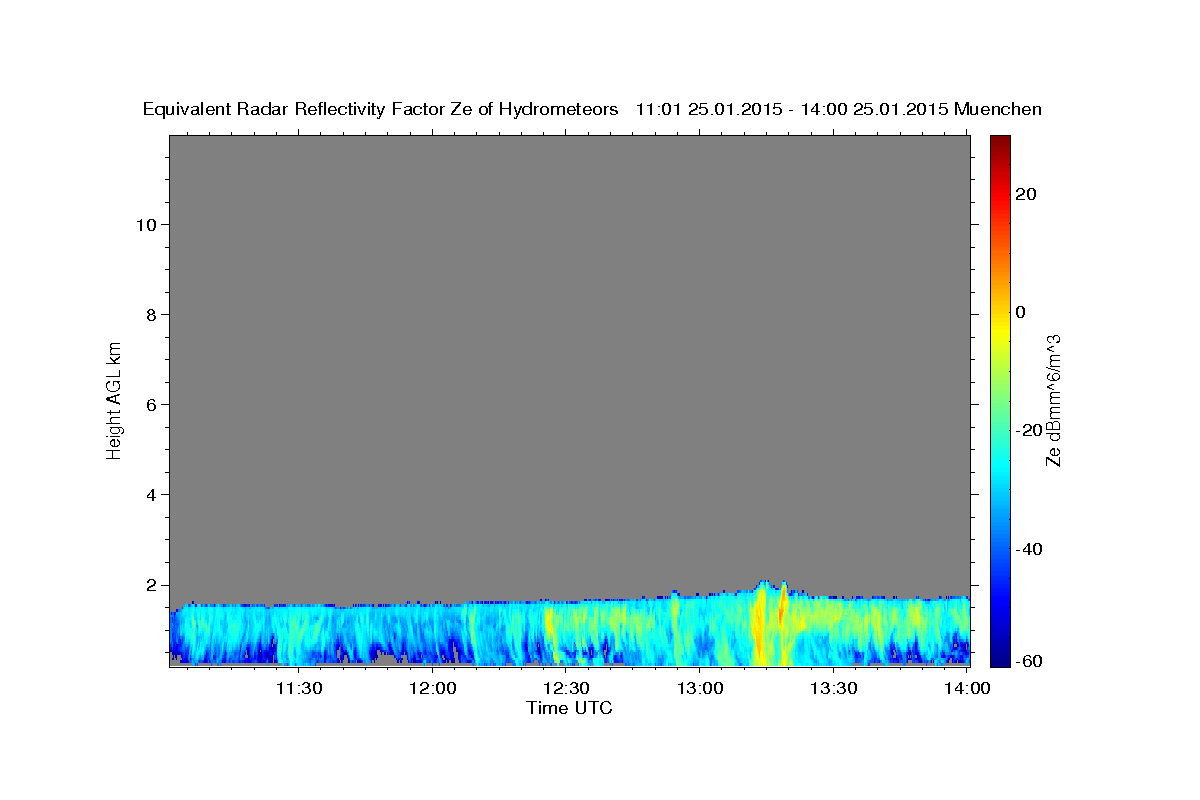
Task: Click the 12:00 time tick label
Action: point(433,688)
